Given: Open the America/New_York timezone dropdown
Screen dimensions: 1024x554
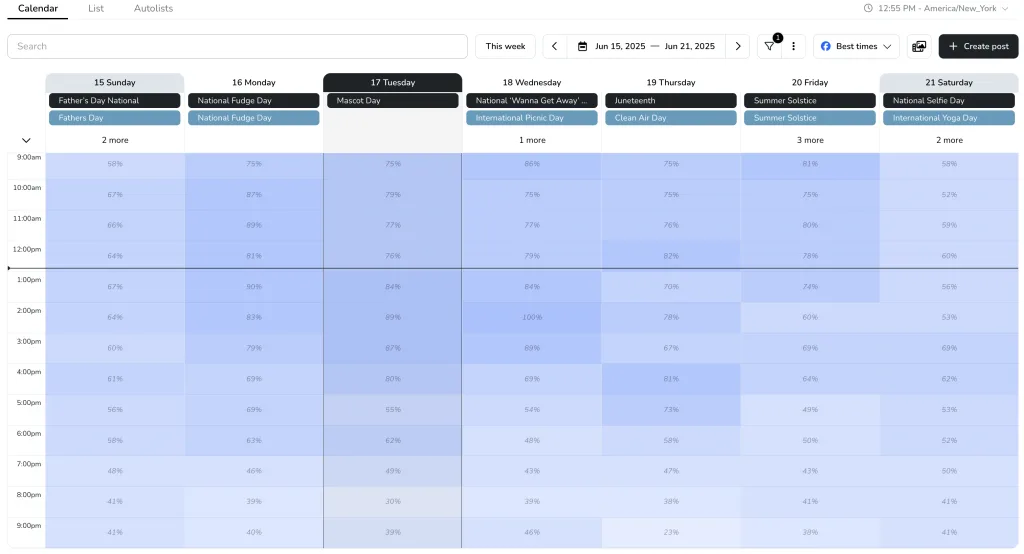Looking at the screenshot, I should click(x=1005, y=8).
